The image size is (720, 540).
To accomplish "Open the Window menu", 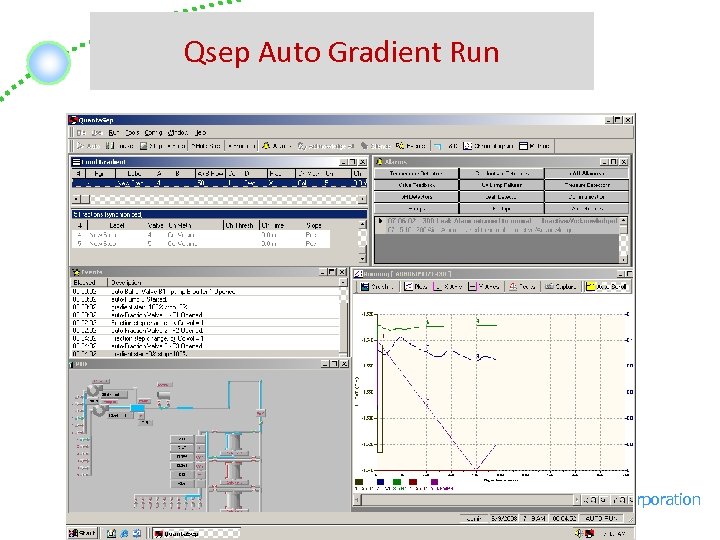I will (x=177, y=133).
